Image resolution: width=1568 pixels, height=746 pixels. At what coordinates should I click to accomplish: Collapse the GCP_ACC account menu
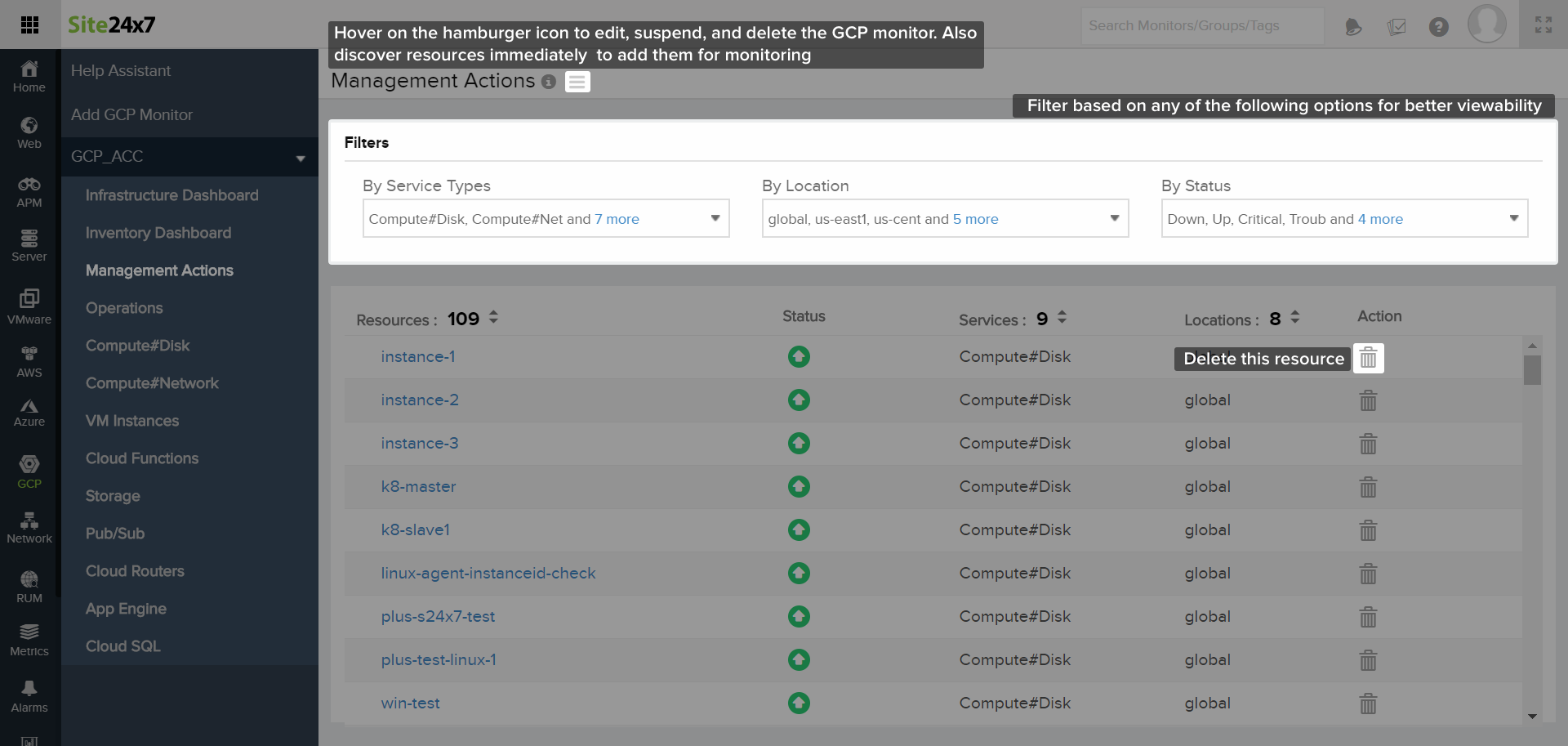301,158
